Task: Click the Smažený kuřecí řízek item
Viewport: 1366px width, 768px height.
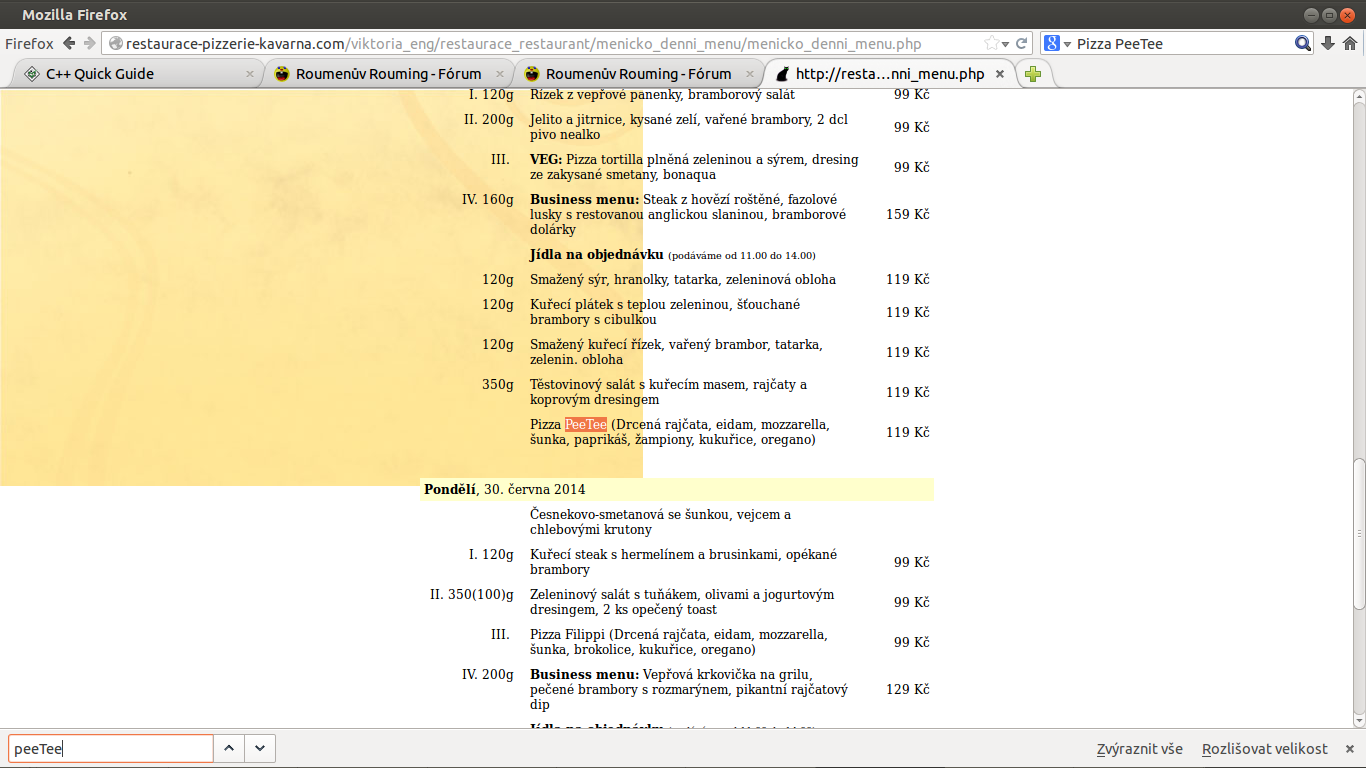Action: [x=676, y=352]
